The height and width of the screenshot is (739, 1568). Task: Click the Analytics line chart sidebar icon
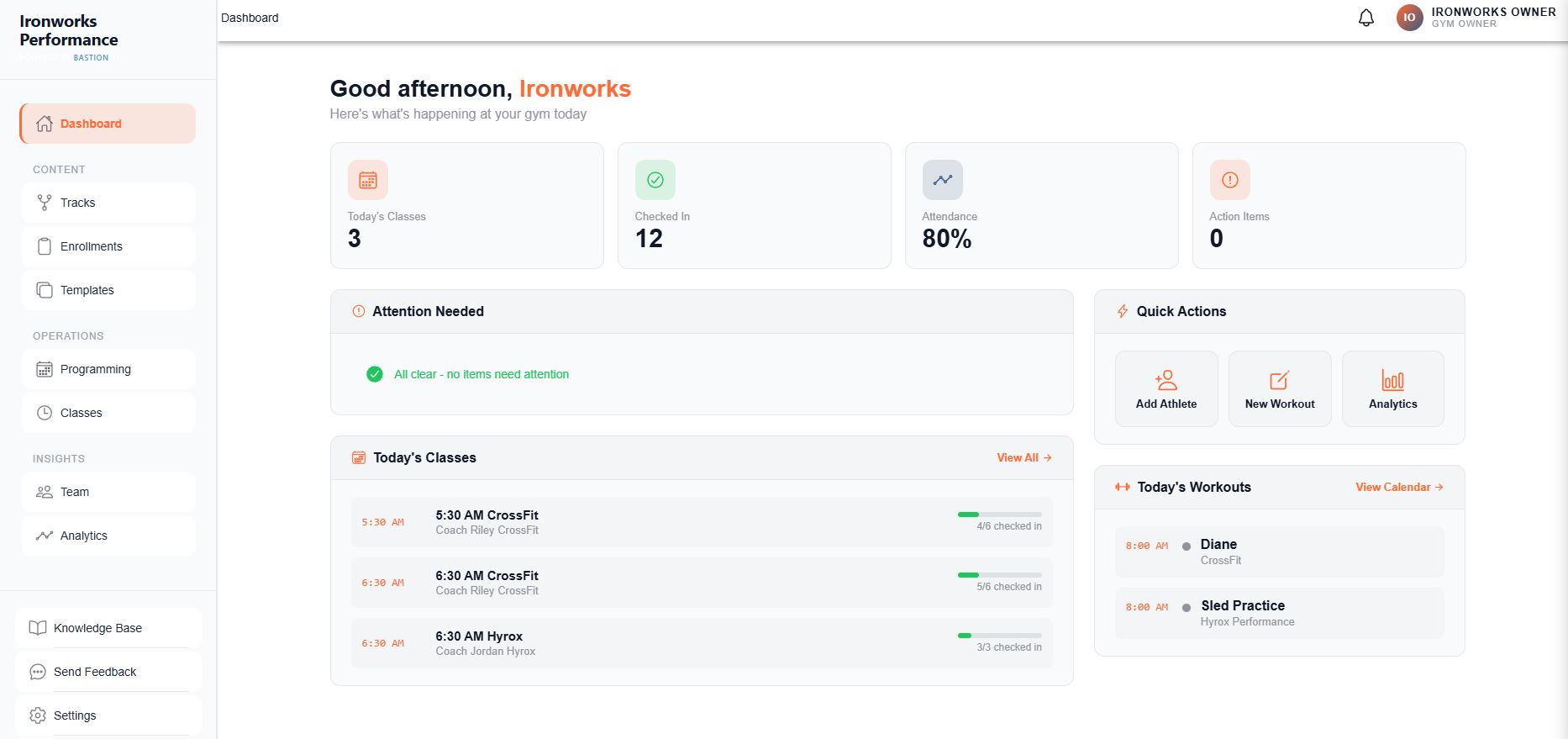(x=45, y=536)
